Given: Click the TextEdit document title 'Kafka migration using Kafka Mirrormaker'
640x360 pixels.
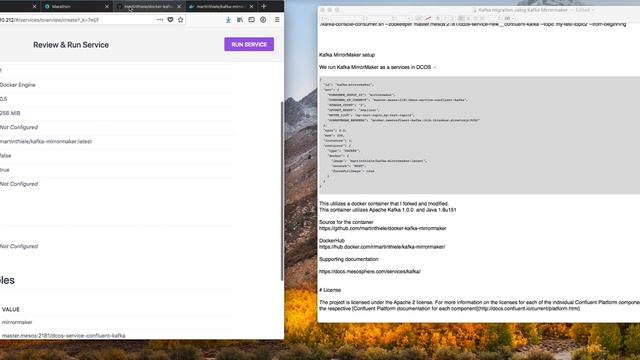Looking at the screenshot, I should 523,10.
